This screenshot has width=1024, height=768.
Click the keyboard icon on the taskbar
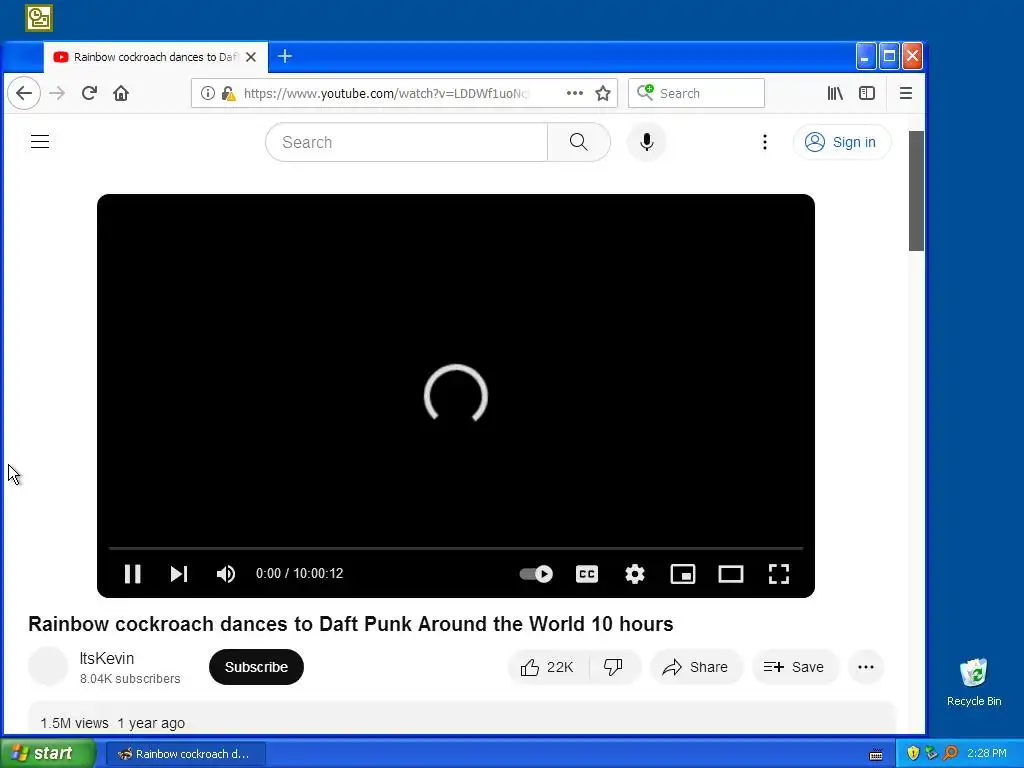876,755
